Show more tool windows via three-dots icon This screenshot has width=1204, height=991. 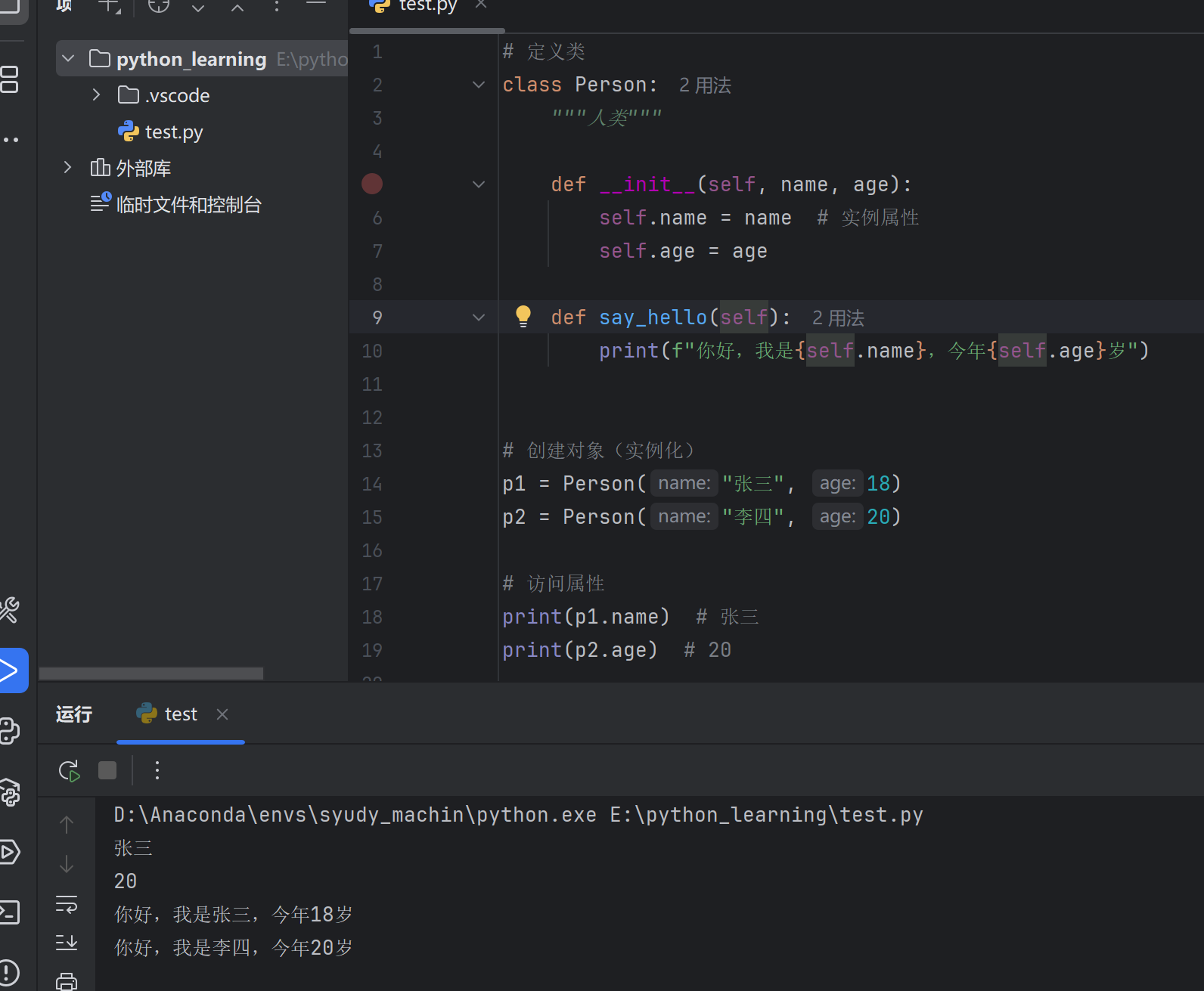click(10, 140)
